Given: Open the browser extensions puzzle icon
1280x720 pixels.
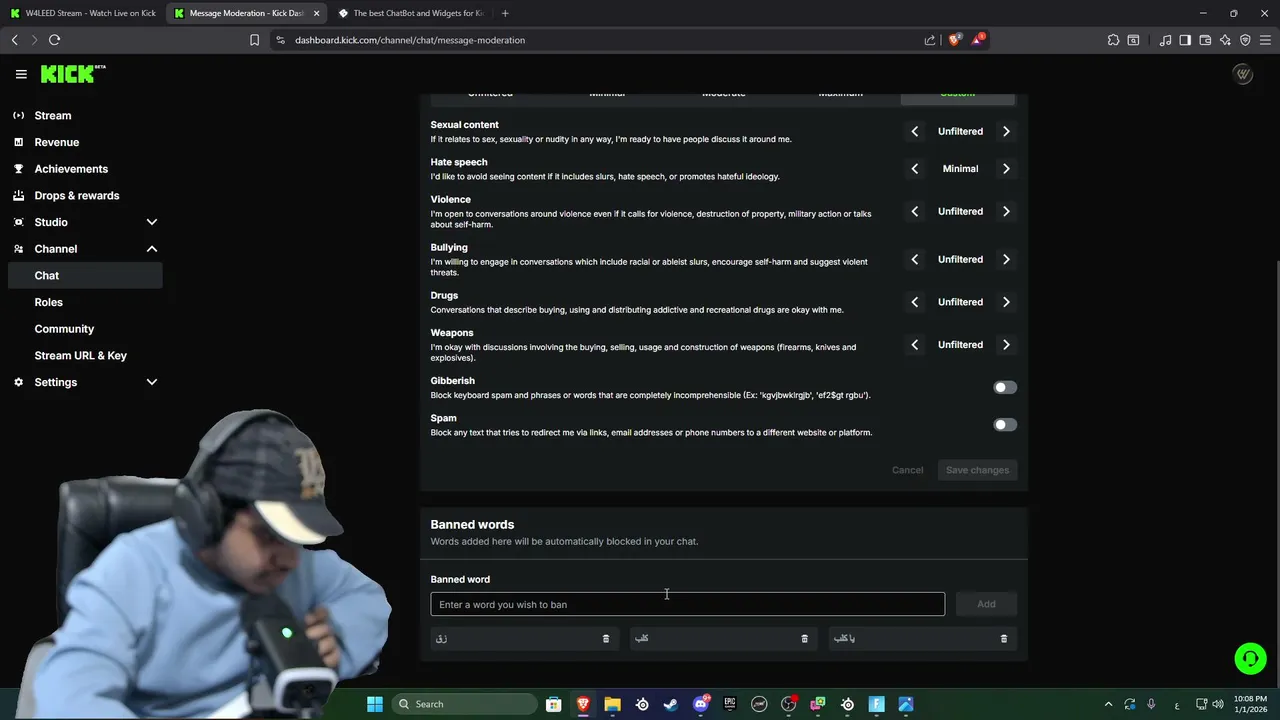Looking at the screenshot, I should pyautogui.click(x=1113, y=40).
